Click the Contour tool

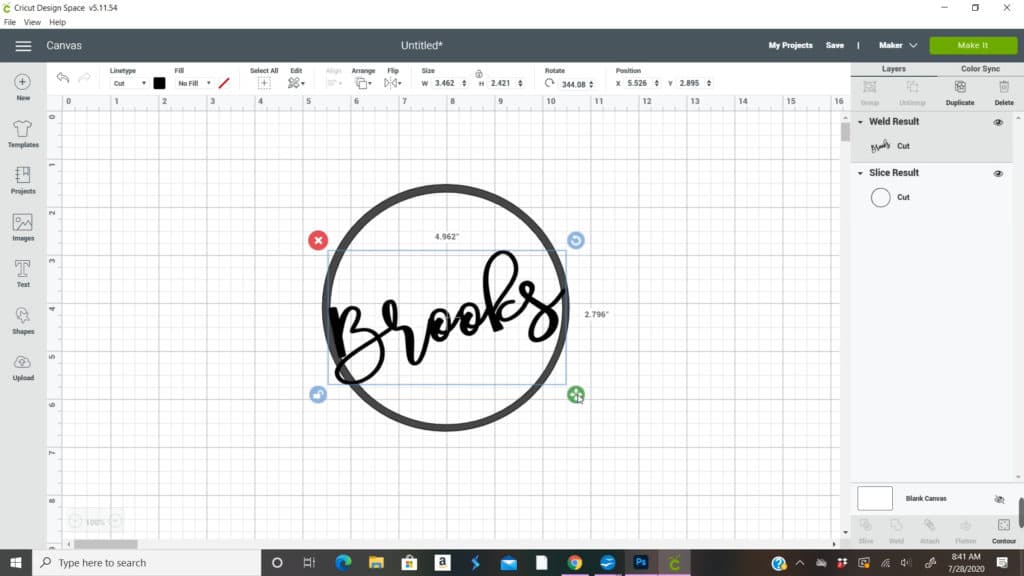point(1004,531)
